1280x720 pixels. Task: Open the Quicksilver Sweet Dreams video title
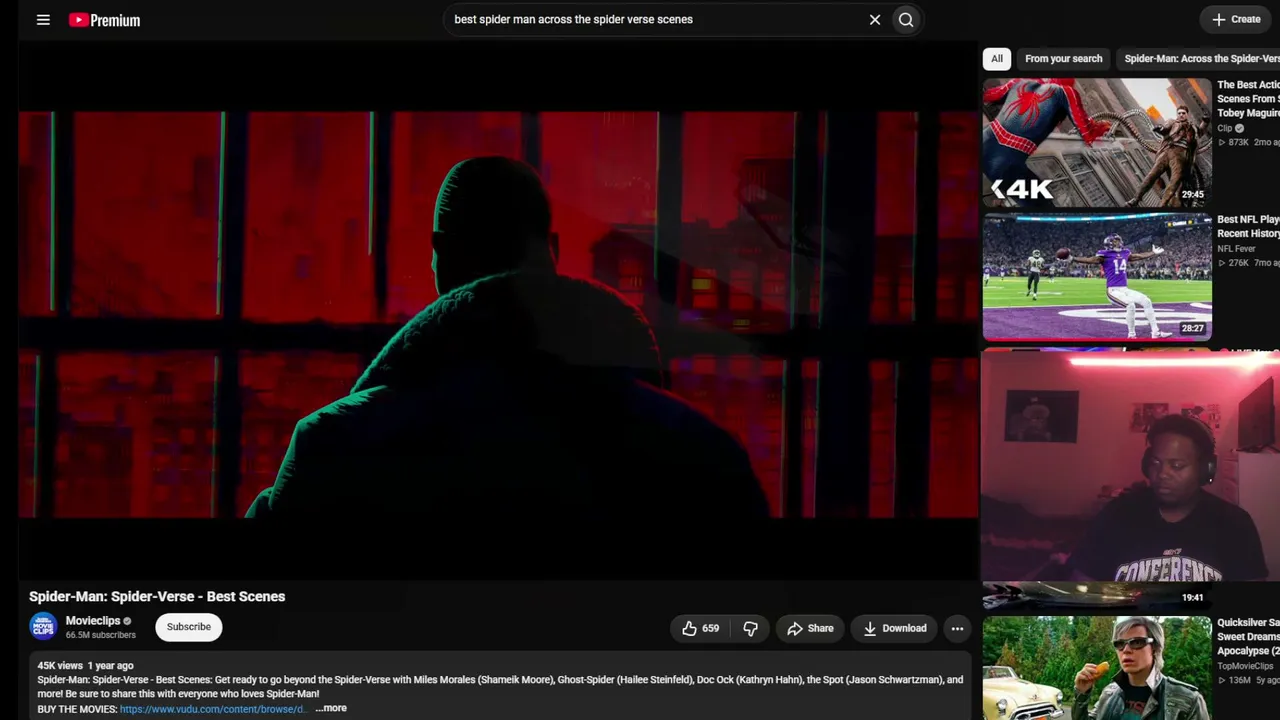click(x=1248, y=636)
